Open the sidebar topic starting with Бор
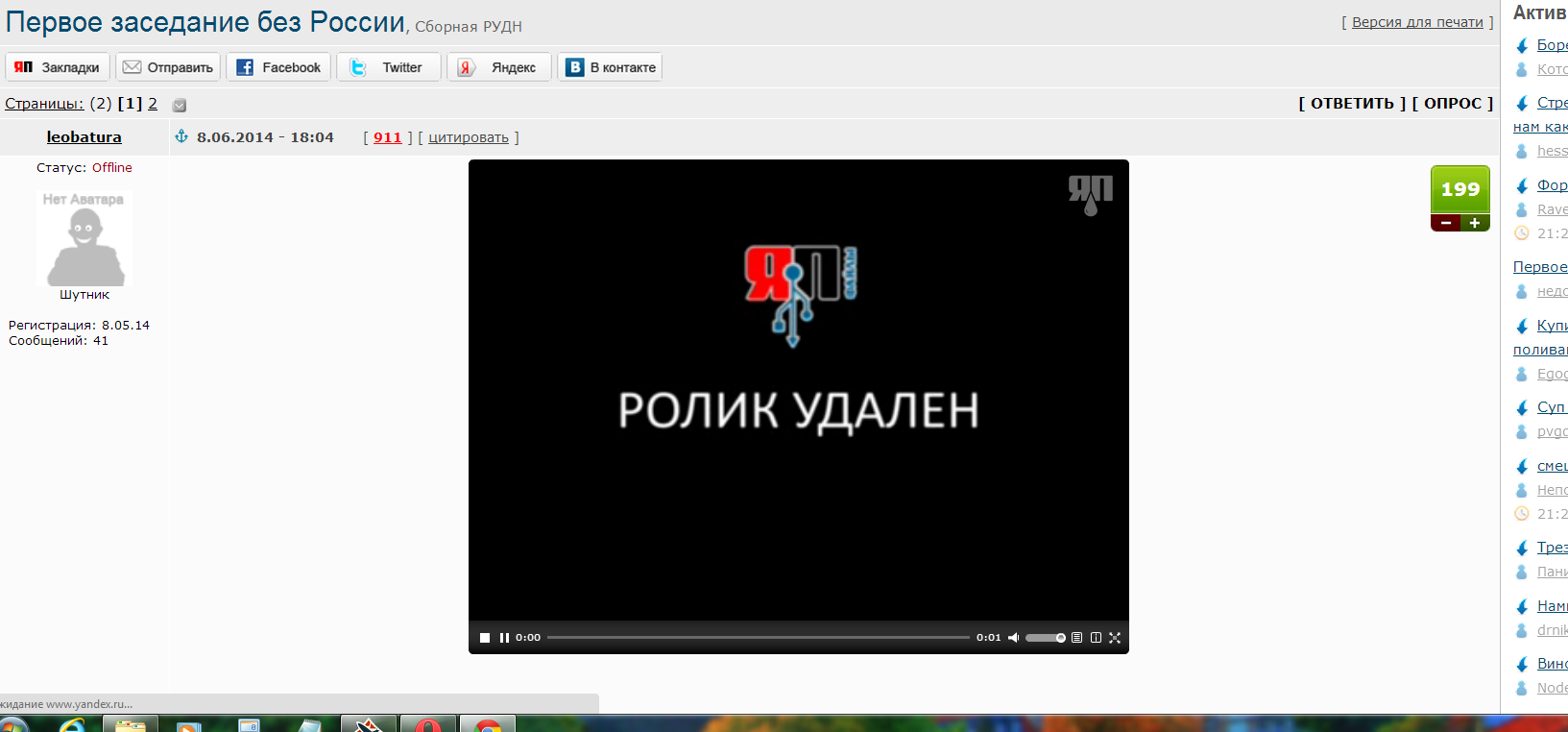Image resolution: width=1568 pixels, height=732 pixels. (x=1552, y=45)
